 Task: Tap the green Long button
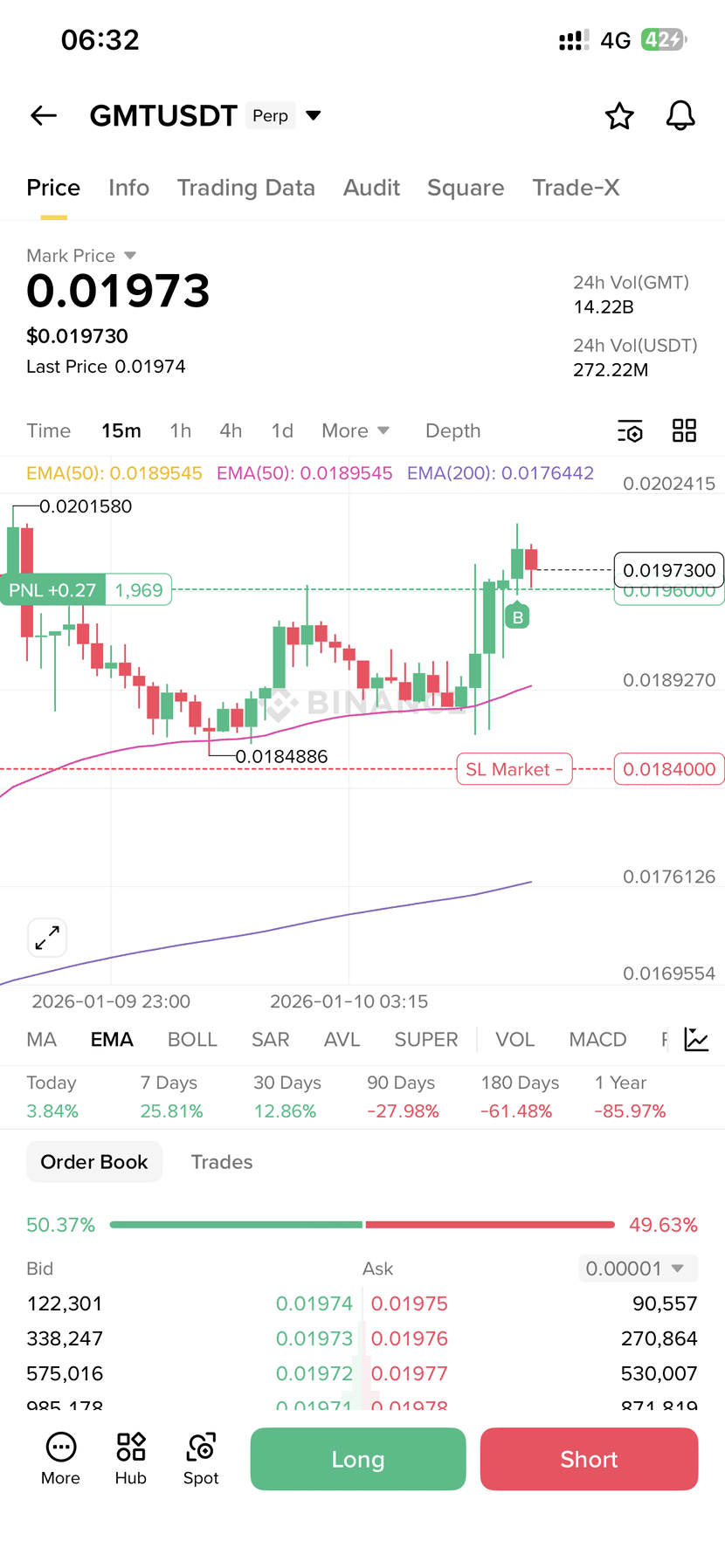point(358,1459)
